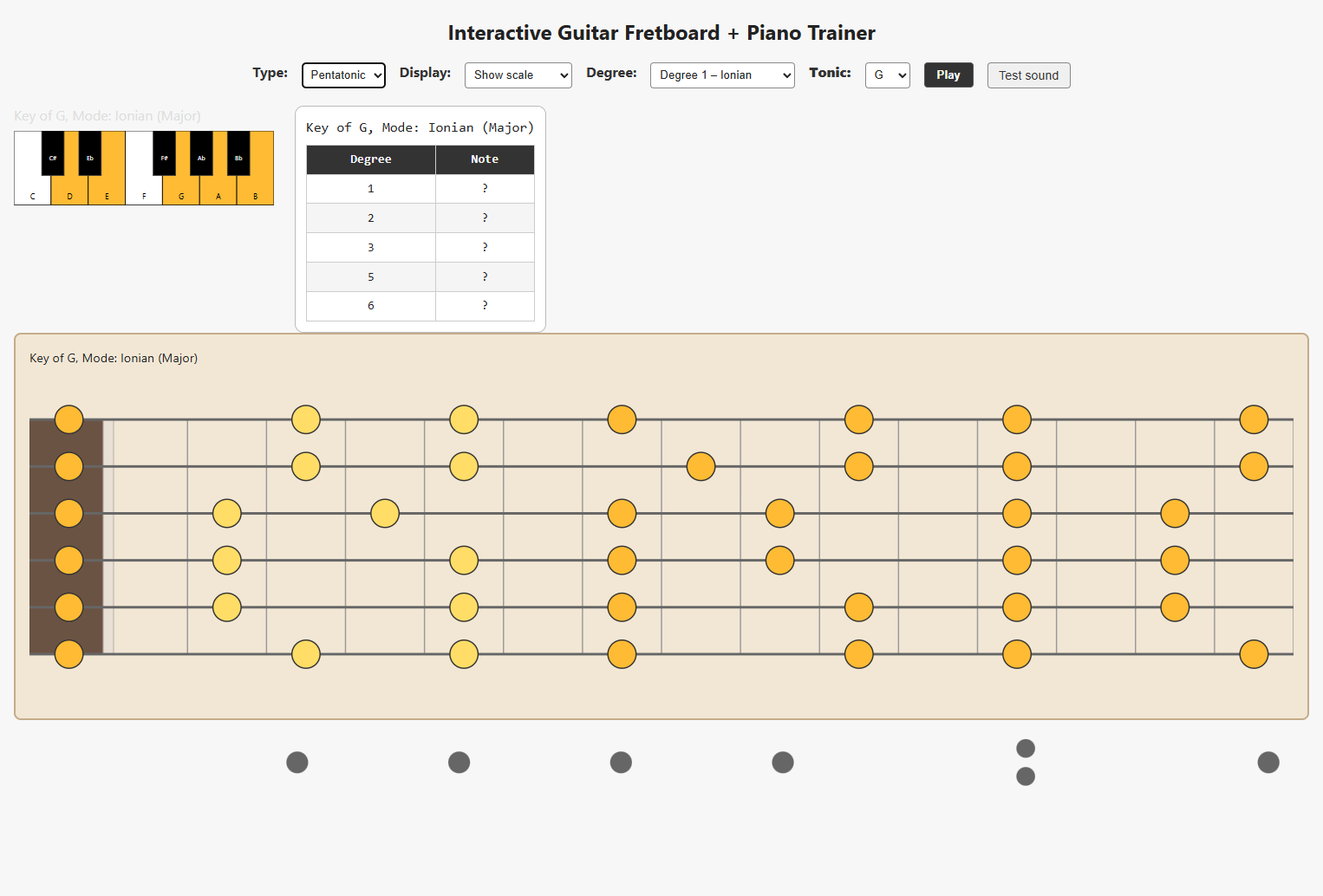Click the open-string note dot on the bottom string
Viewport: 1323px width, 896px height.
(x=69, y=654)
